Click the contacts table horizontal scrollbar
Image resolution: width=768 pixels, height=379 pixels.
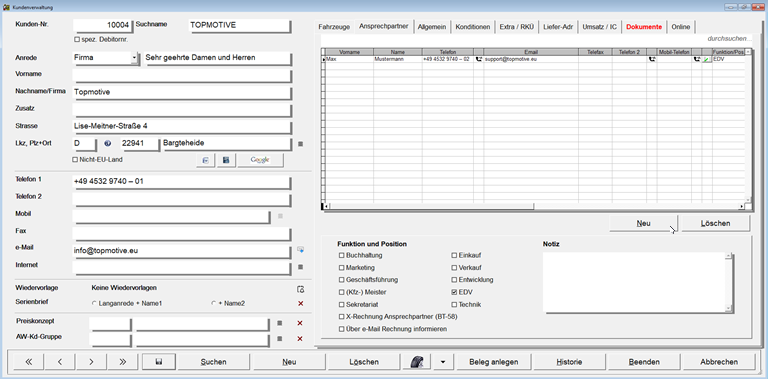click(432, 207)
